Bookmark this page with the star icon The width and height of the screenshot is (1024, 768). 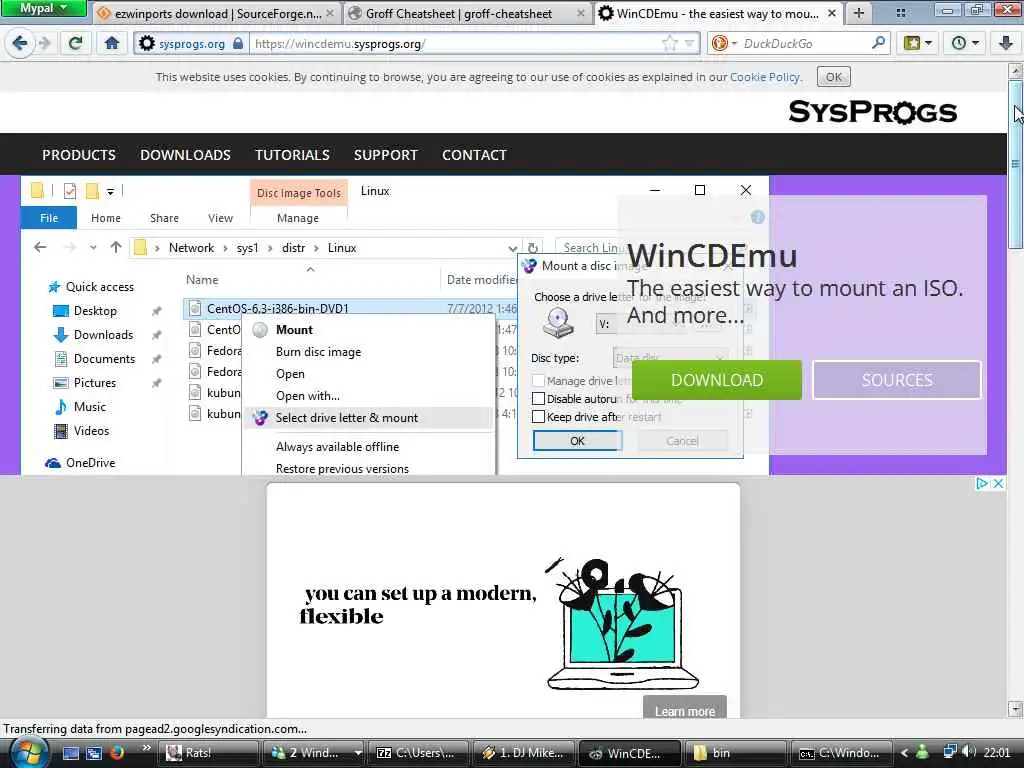669,44
